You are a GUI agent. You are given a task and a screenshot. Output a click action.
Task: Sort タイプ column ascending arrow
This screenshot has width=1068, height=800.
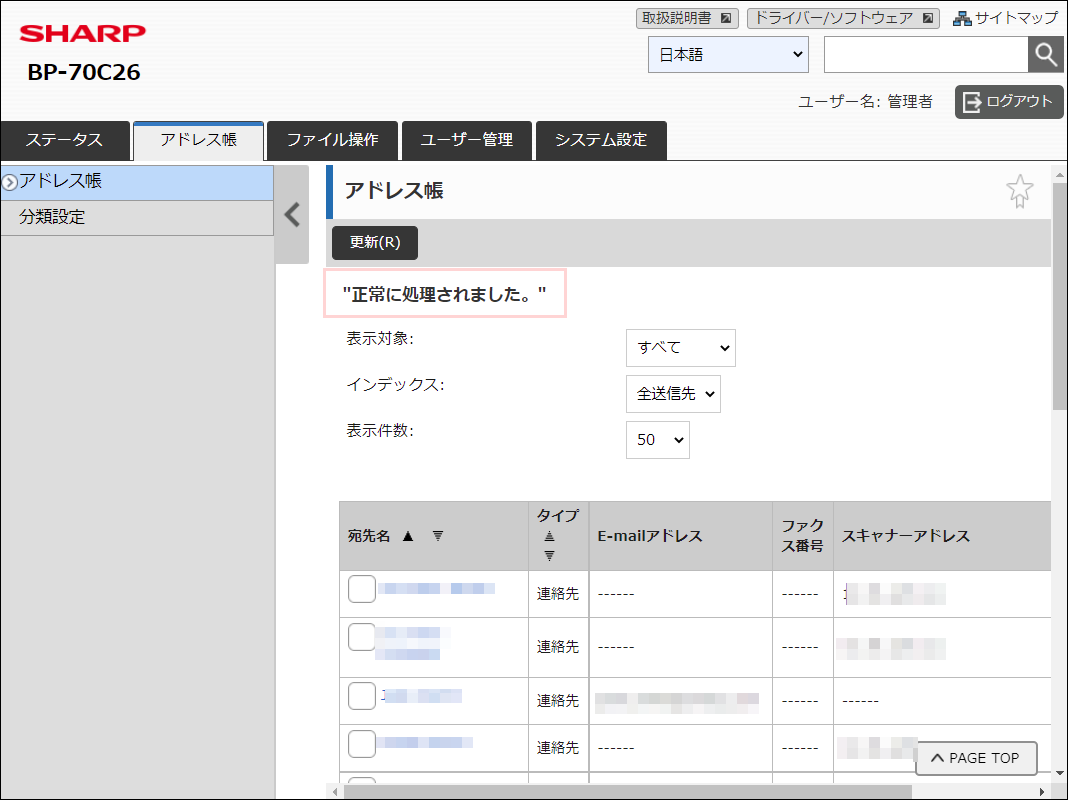coord(549,537)
